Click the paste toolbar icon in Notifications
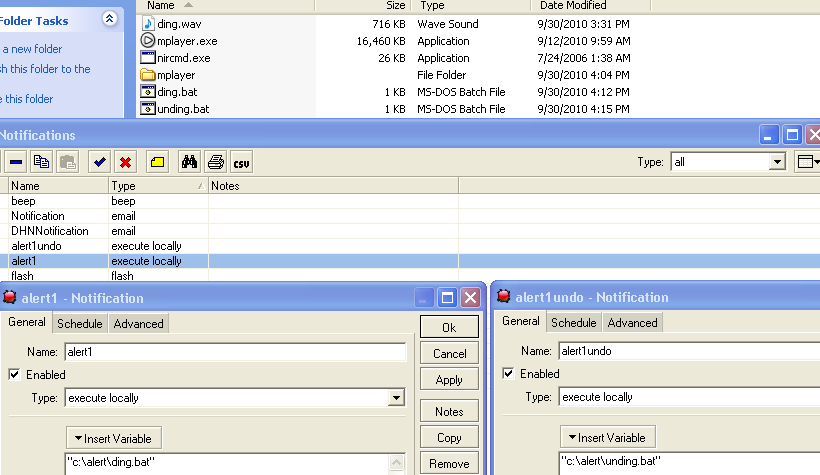The image size is (820, 475). point(67,162)
